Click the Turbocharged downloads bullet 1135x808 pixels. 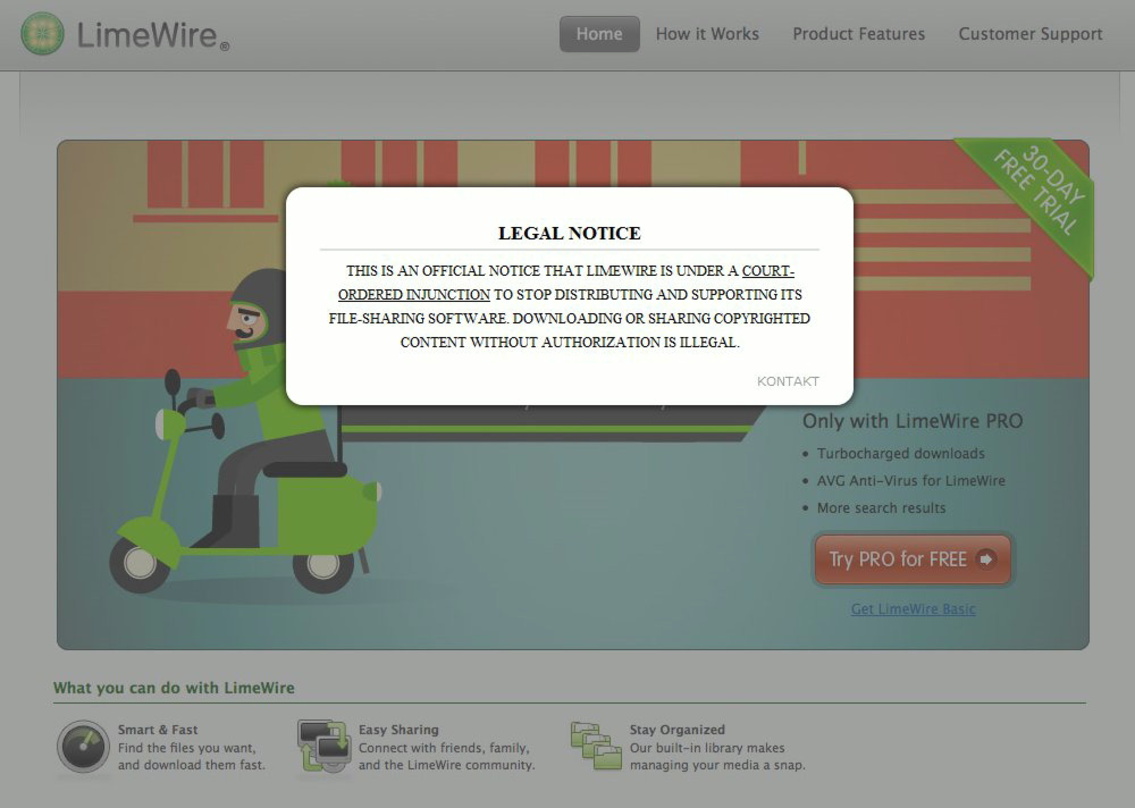click(x=900, y=453)
